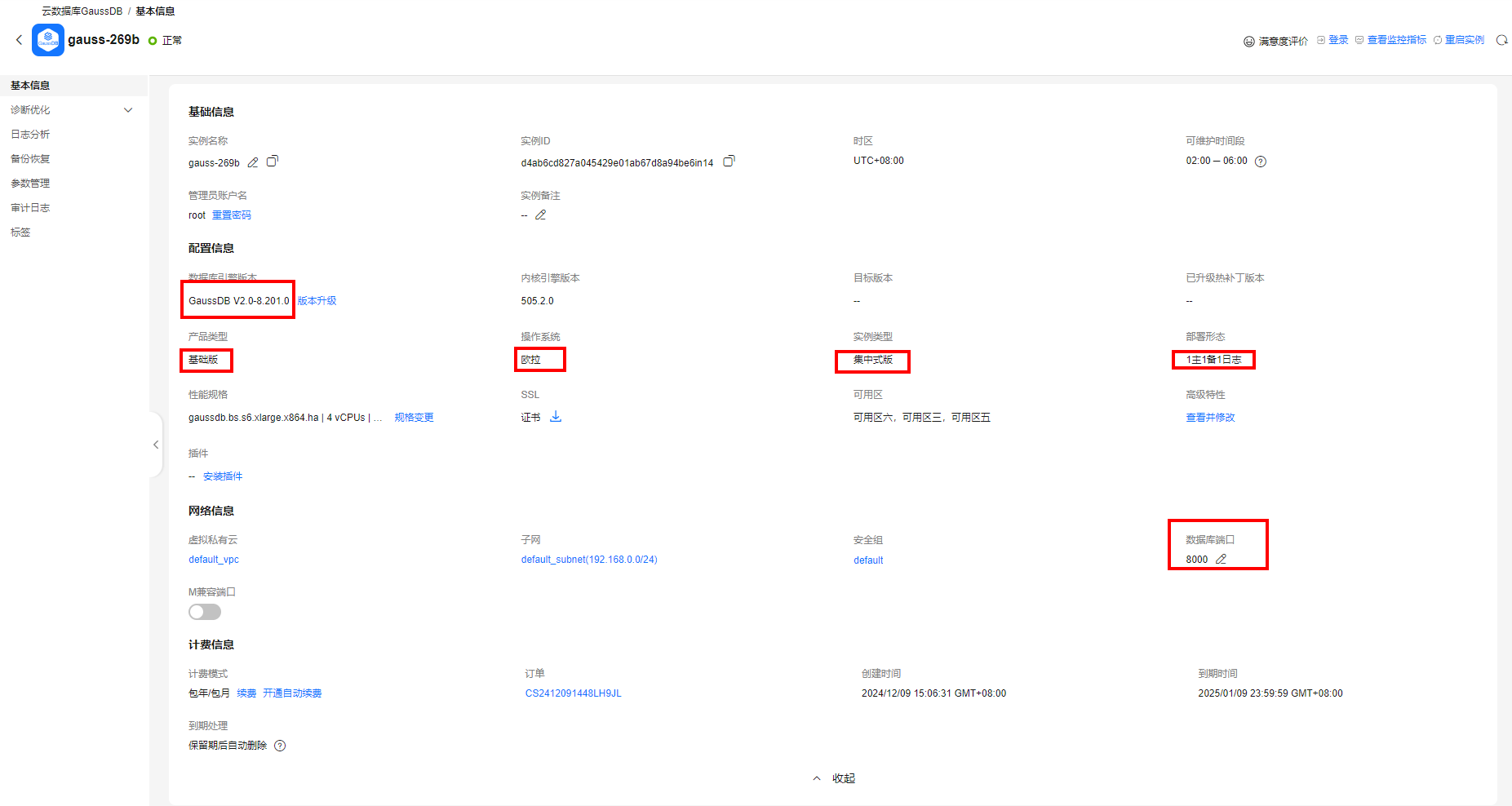Image resolution: width=1512 pixels, height=806 pixels.
Task: Open the default_subnet(192.168.0.0/24) link
Action: pos(589,560)
